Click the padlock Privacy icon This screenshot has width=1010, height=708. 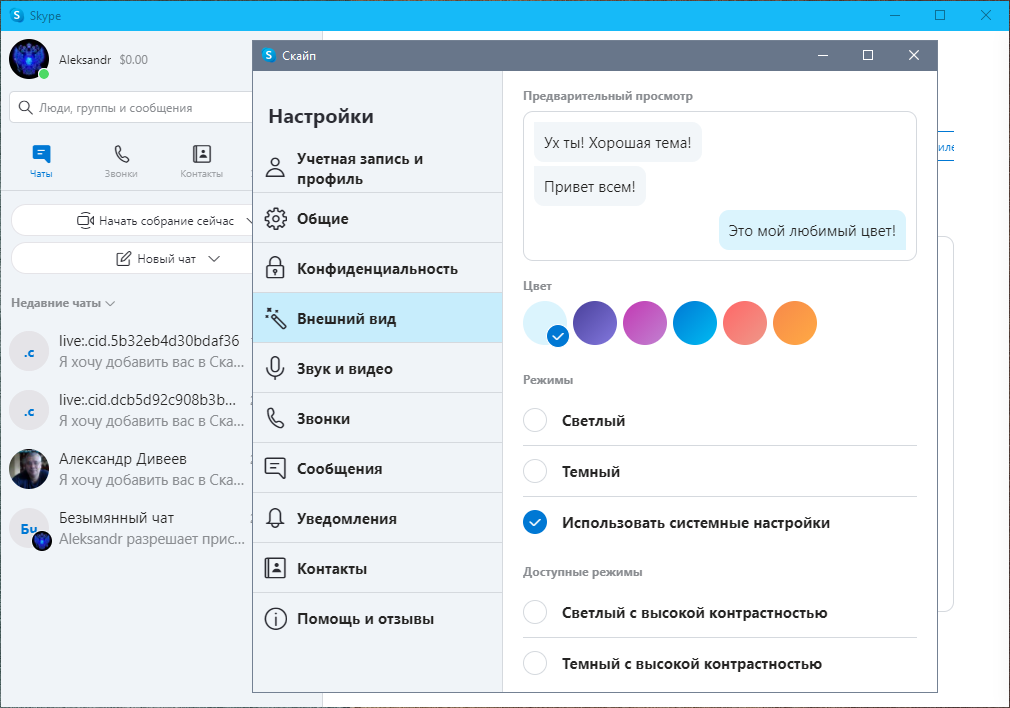pos(275,268)
